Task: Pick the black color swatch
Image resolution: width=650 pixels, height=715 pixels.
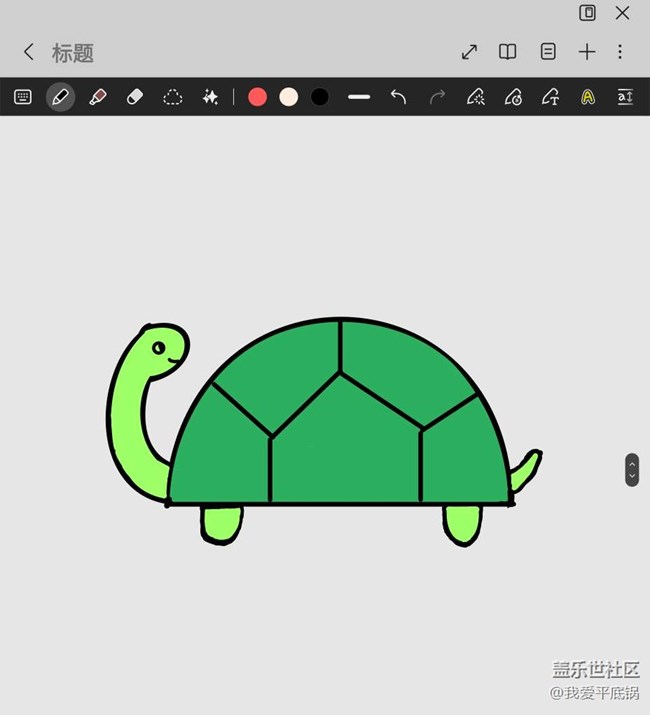Action: (320, 97)
